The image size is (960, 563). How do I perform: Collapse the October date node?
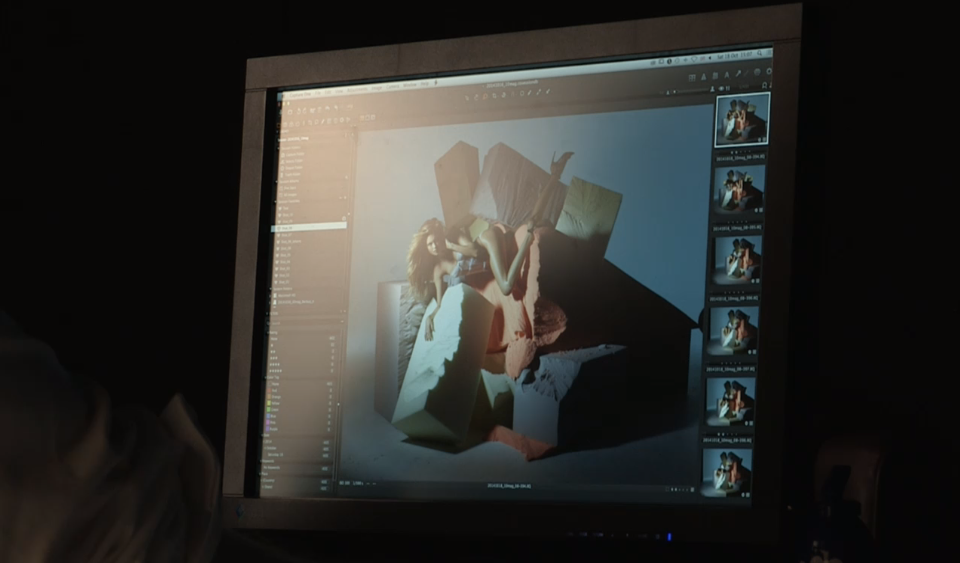pos(265,448)
